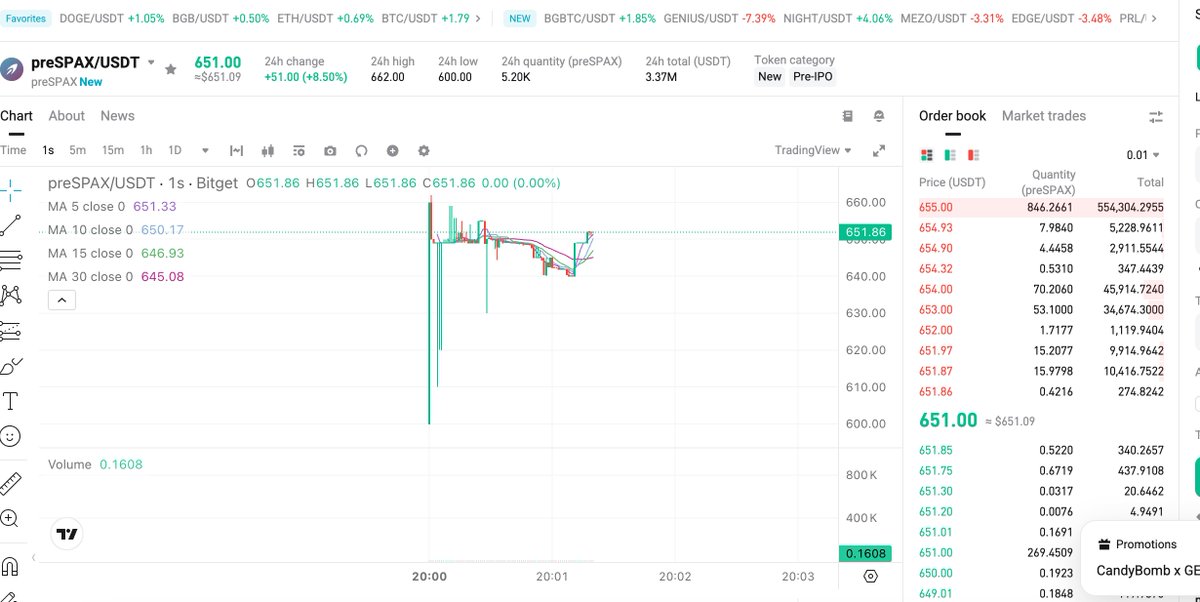
Task: Expand chart to fullscreen
Action: pos(879,151)
